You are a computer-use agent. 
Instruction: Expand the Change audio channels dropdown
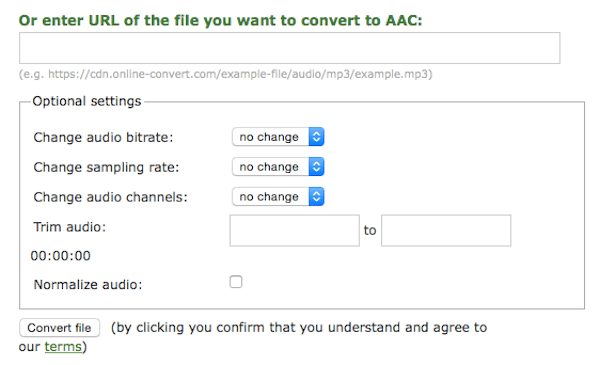(x=278, y=197)
